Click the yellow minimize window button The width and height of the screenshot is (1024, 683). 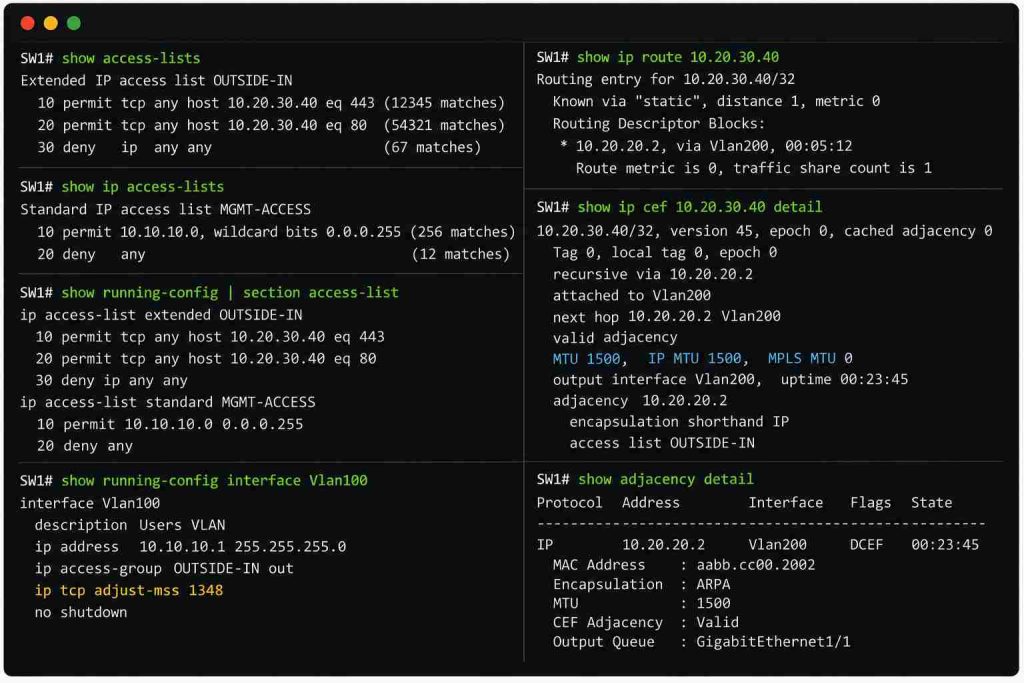tap(50, 24)
